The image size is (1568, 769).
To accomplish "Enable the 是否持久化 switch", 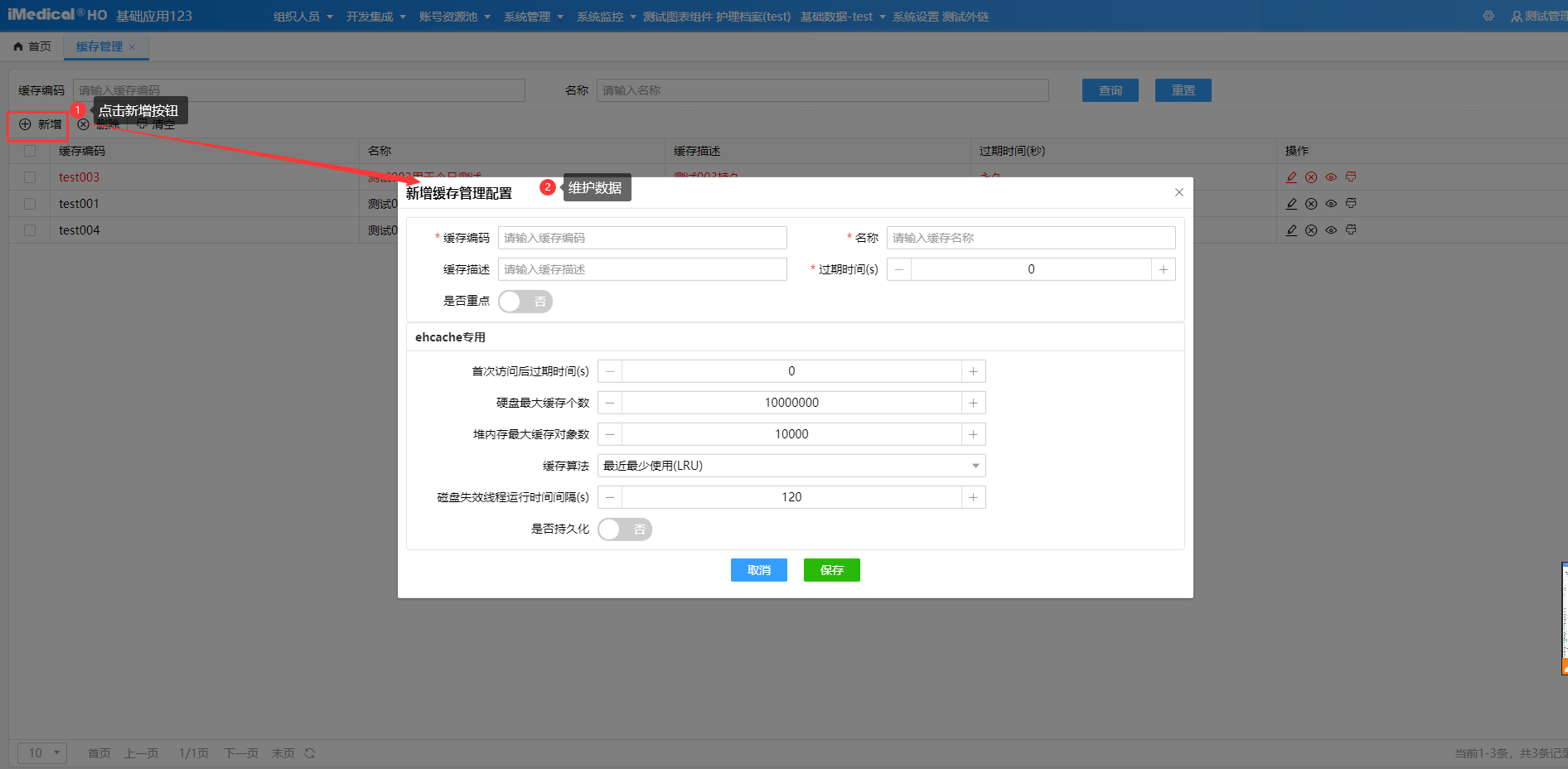I will pyautogui.click(x=625, y=530).
